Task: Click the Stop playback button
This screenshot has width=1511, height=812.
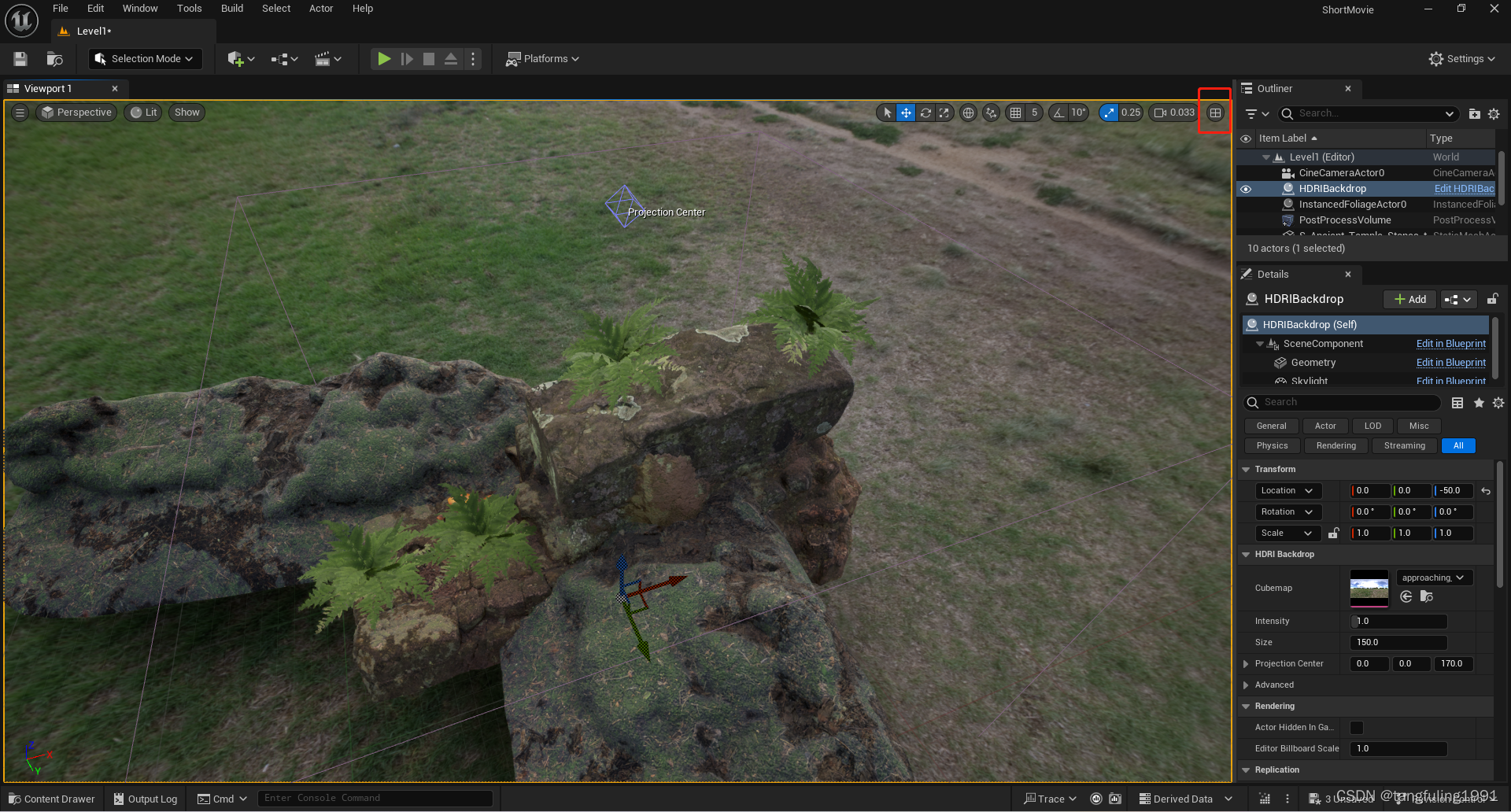Action: pyautogui.click(x=429, y=59)
